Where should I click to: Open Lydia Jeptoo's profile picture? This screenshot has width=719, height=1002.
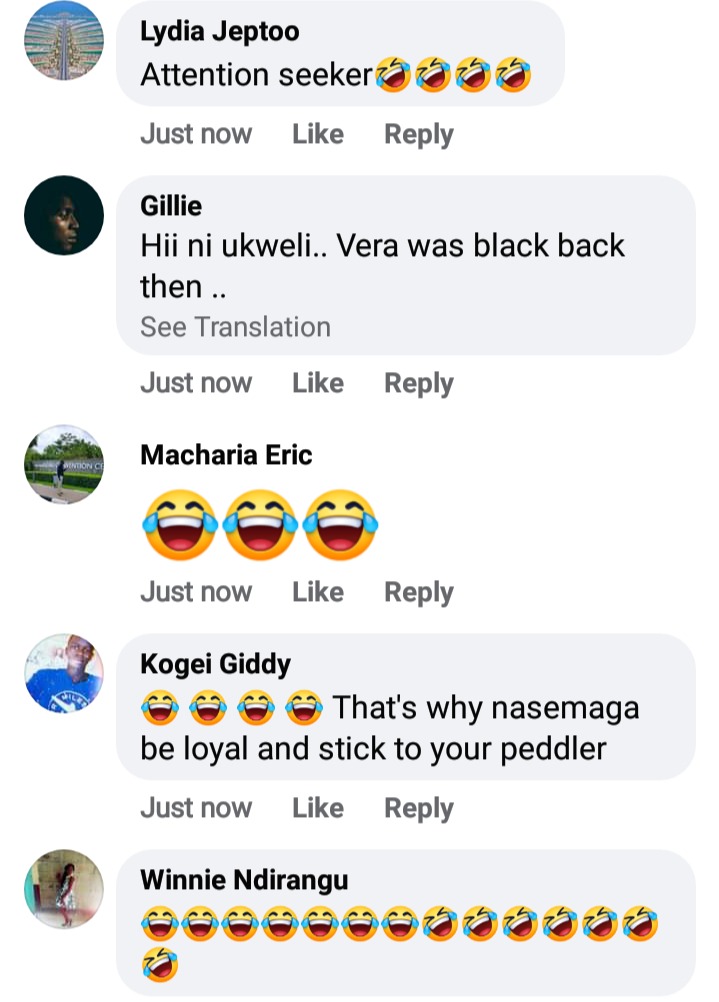pyautogui.click(x=64, y=40)
